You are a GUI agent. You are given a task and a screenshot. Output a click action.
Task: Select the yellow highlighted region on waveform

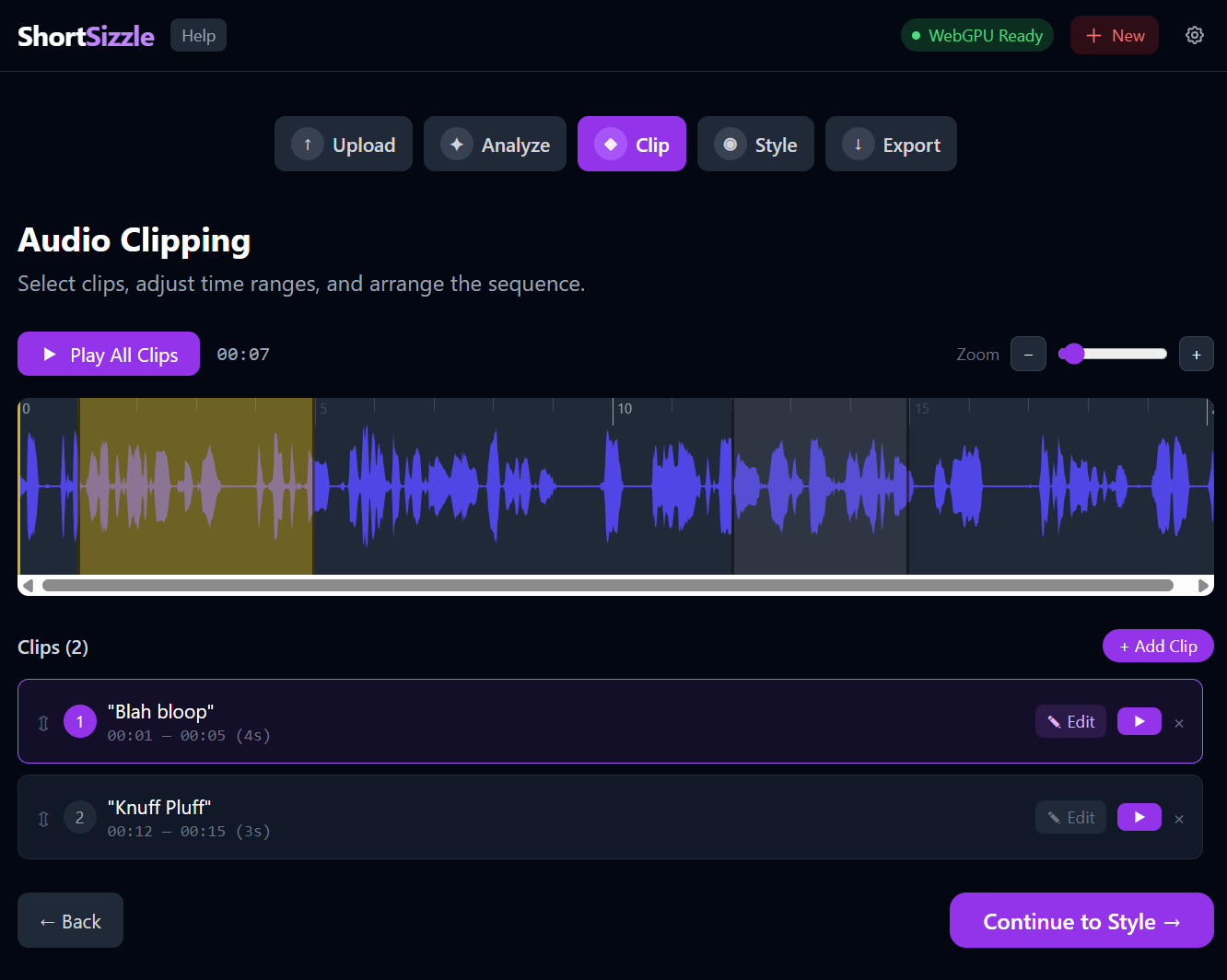195,486
